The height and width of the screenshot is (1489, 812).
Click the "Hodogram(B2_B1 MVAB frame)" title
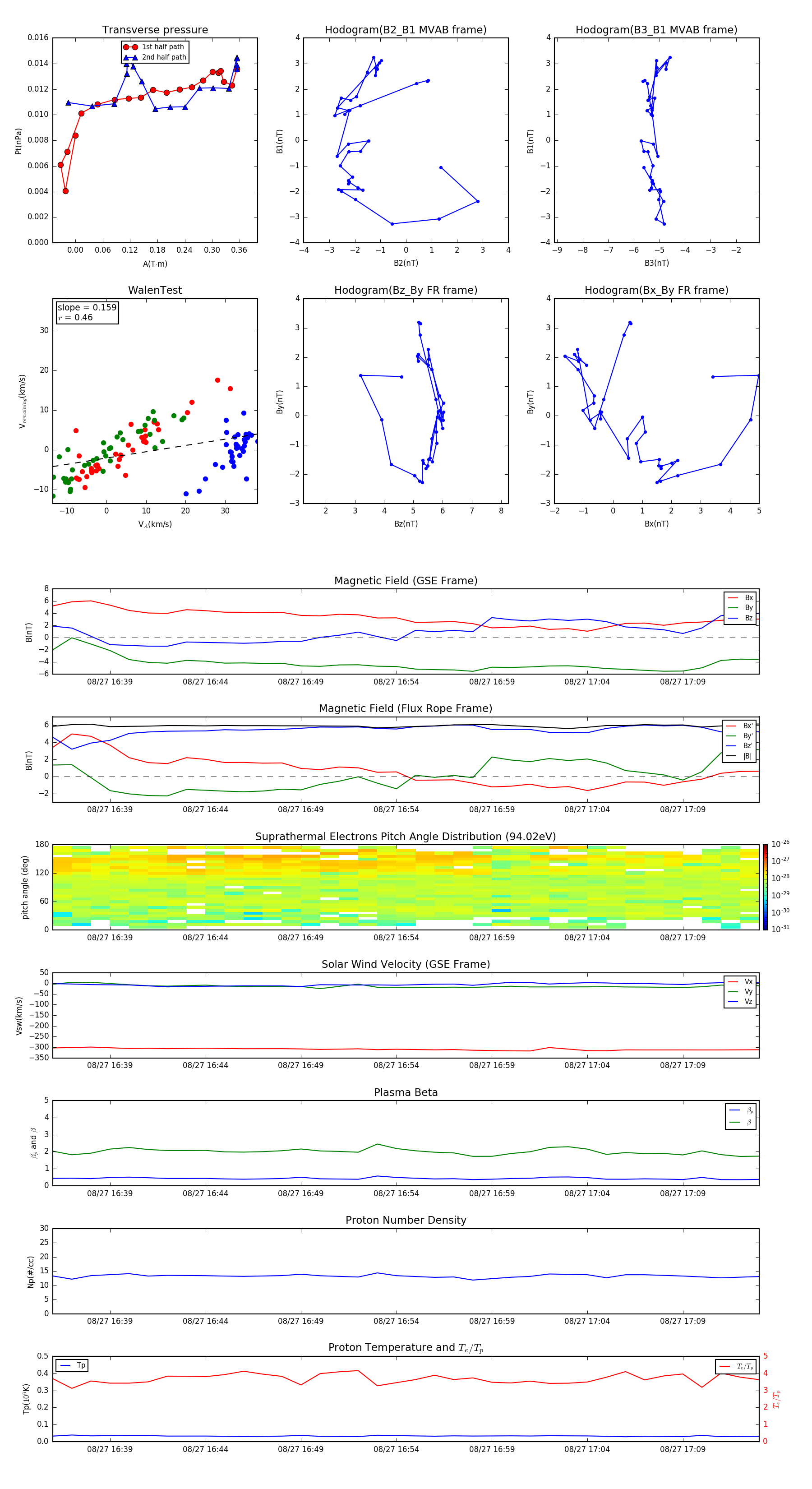coord(406,30)
